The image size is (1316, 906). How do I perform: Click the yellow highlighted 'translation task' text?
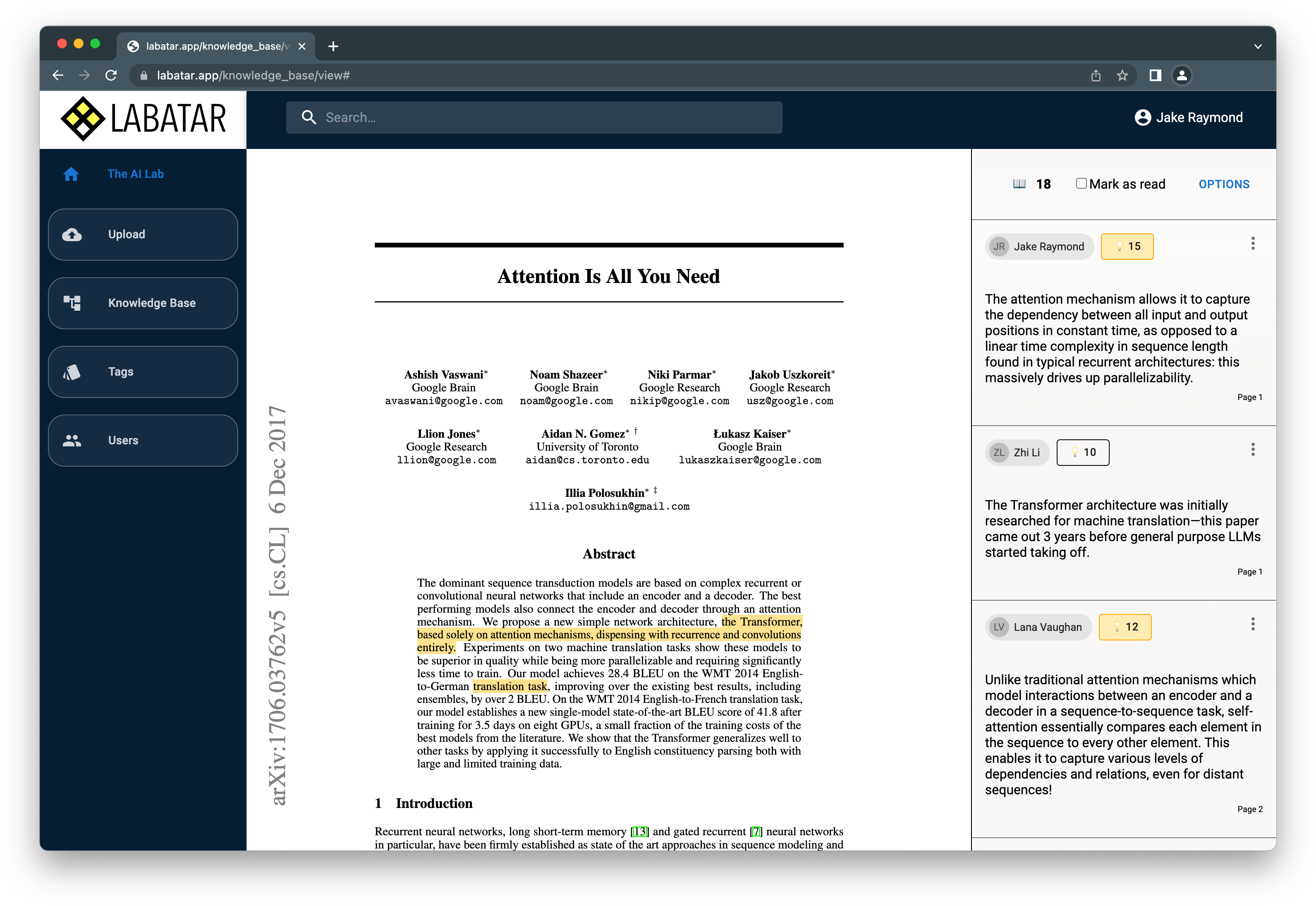point(510,686)
